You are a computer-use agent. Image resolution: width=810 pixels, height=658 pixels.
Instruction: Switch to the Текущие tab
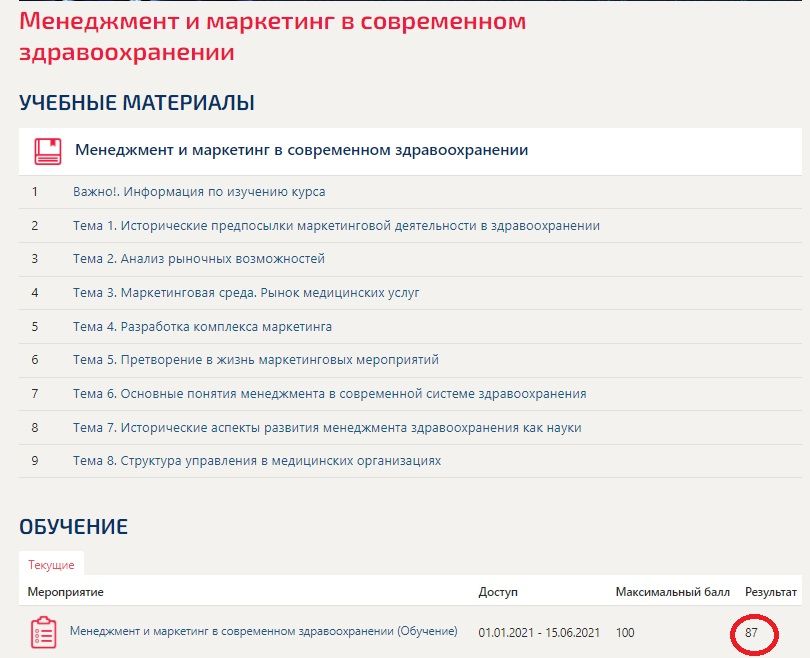51,565
